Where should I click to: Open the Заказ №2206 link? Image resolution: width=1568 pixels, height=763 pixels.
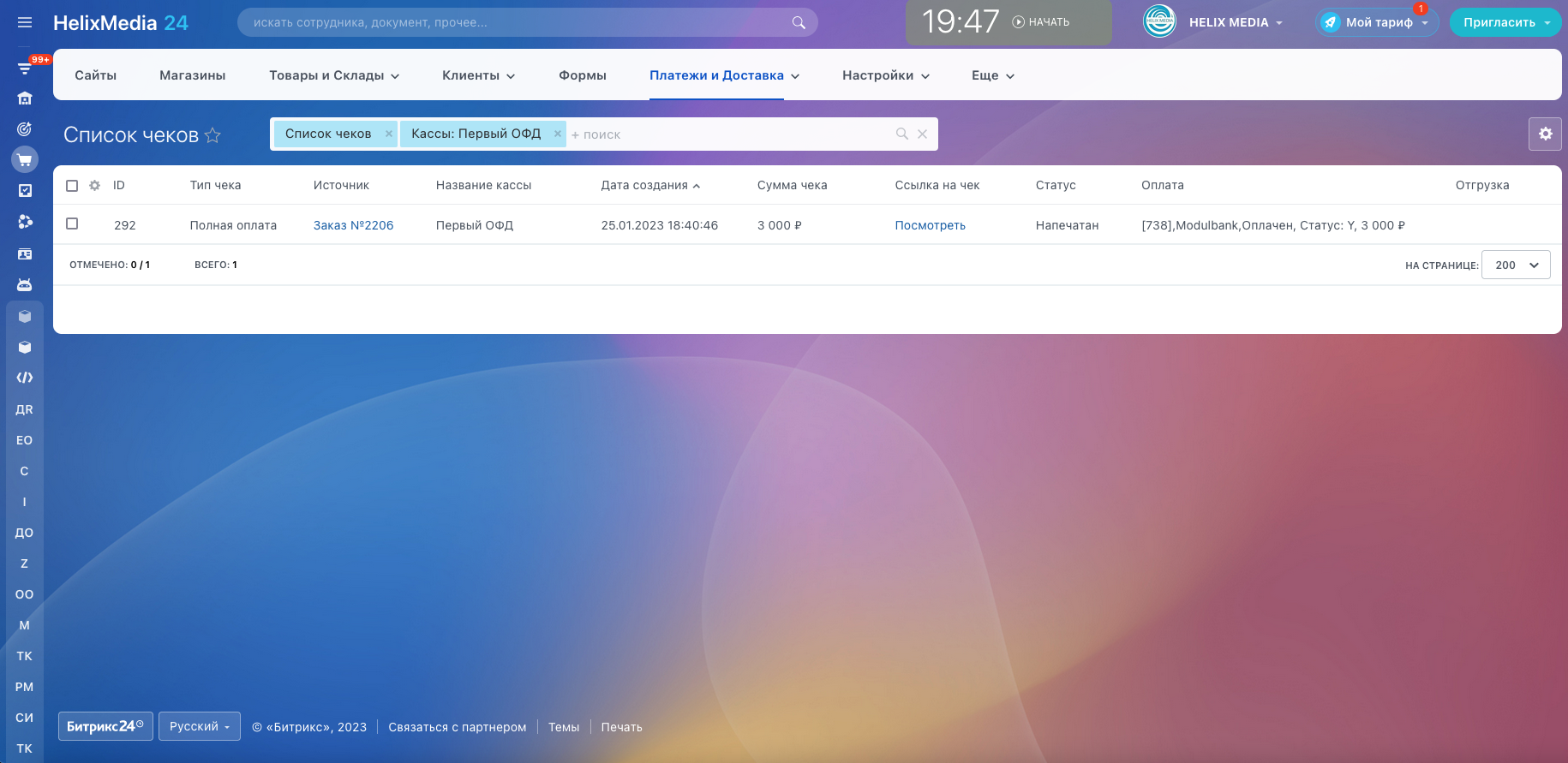coord(353,225)
